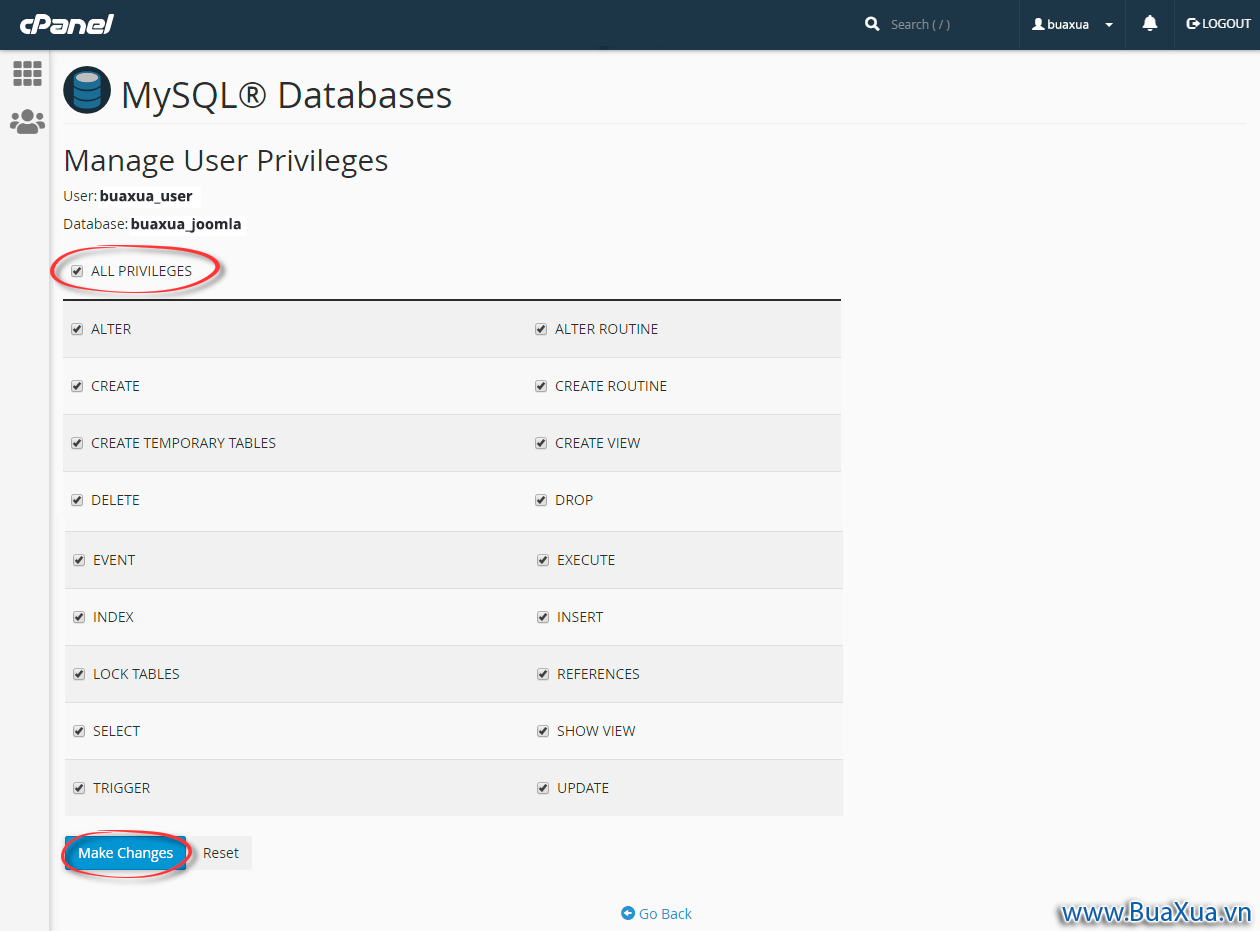The width and height of the screenshot is (1260, 932).
Task: Toggle CREATE TEMPORARY TABLES checkbox
Action: pos(77,443)
